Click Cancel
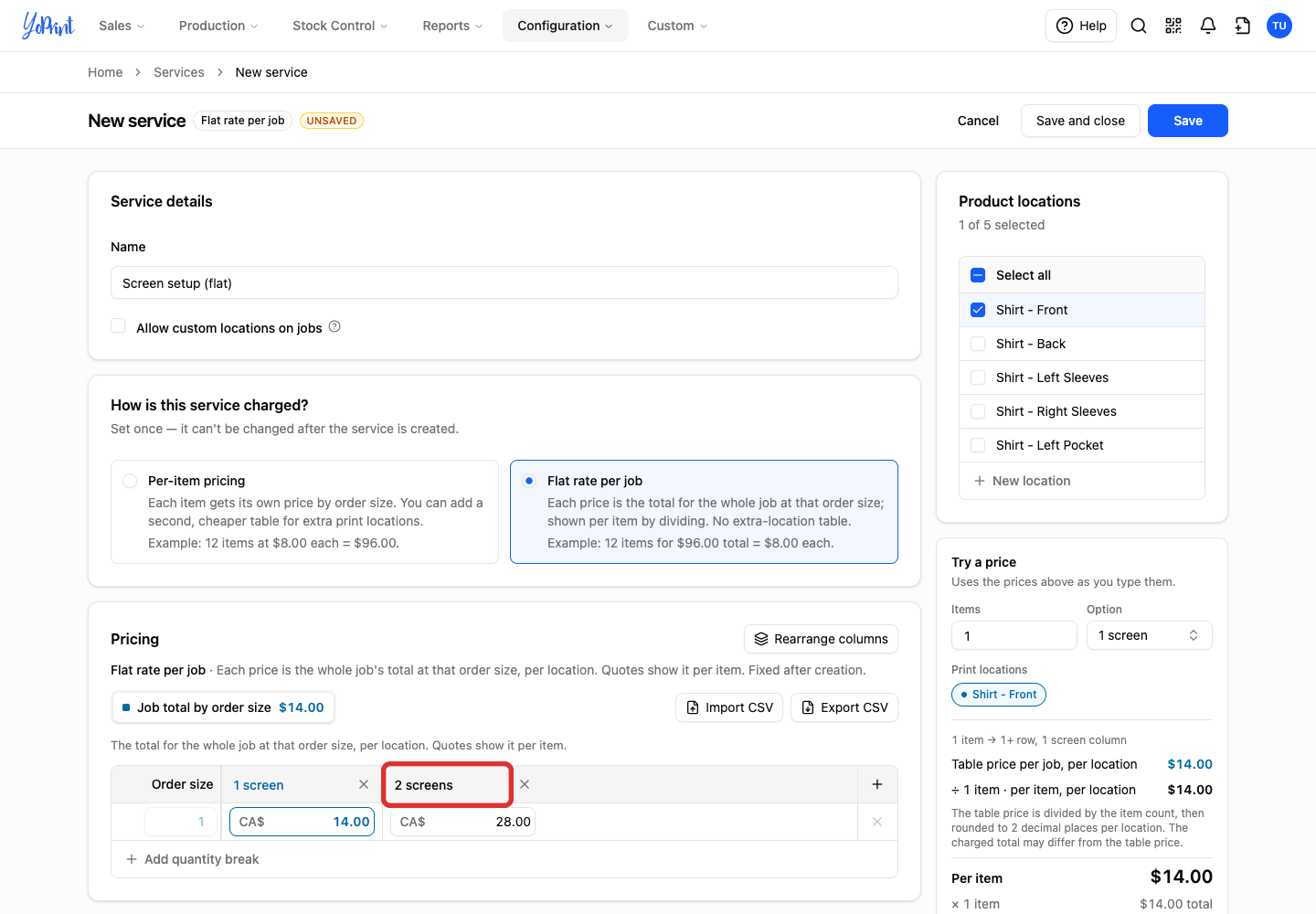The width and height of the screenshot is (1316, 914). pos(978,121)
